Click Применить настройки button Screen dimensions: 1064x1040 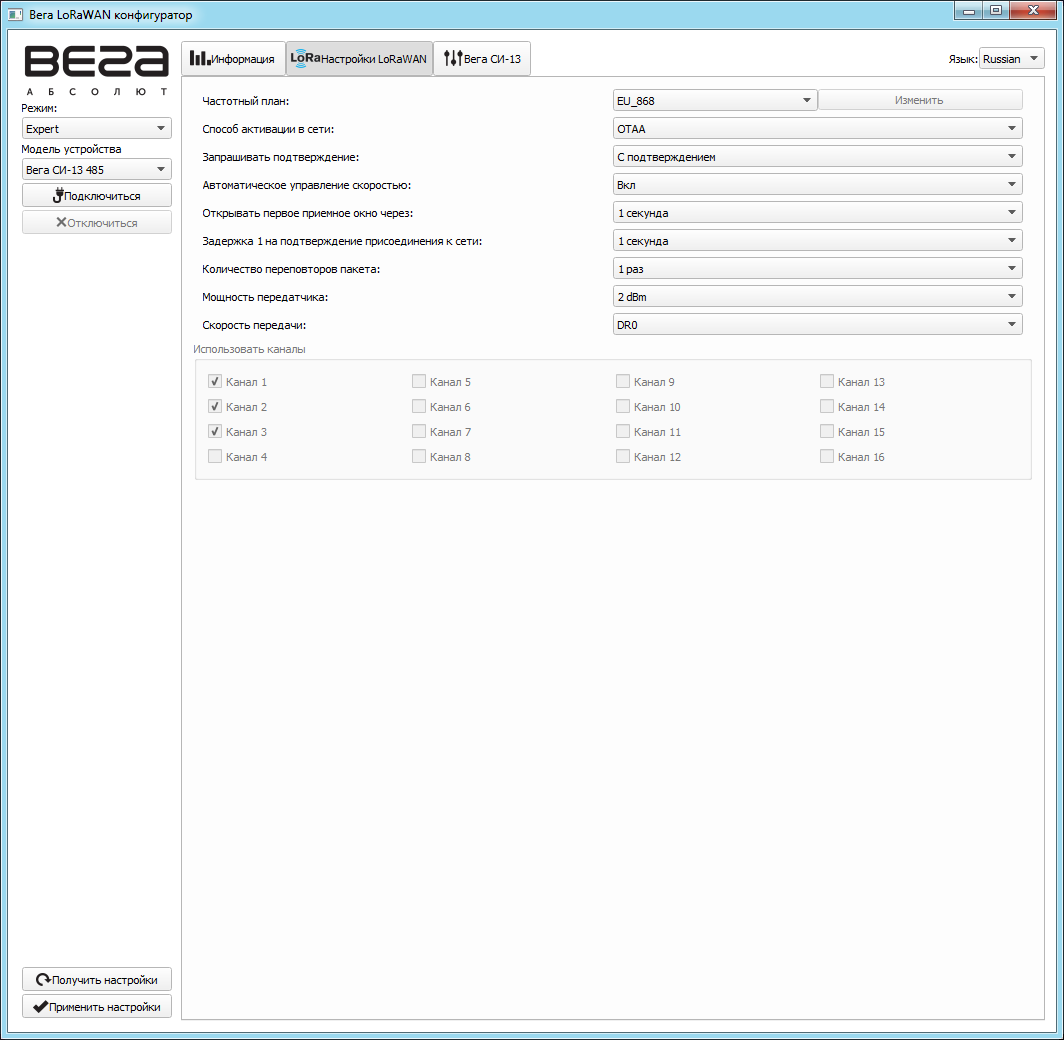pos(96,1006)
